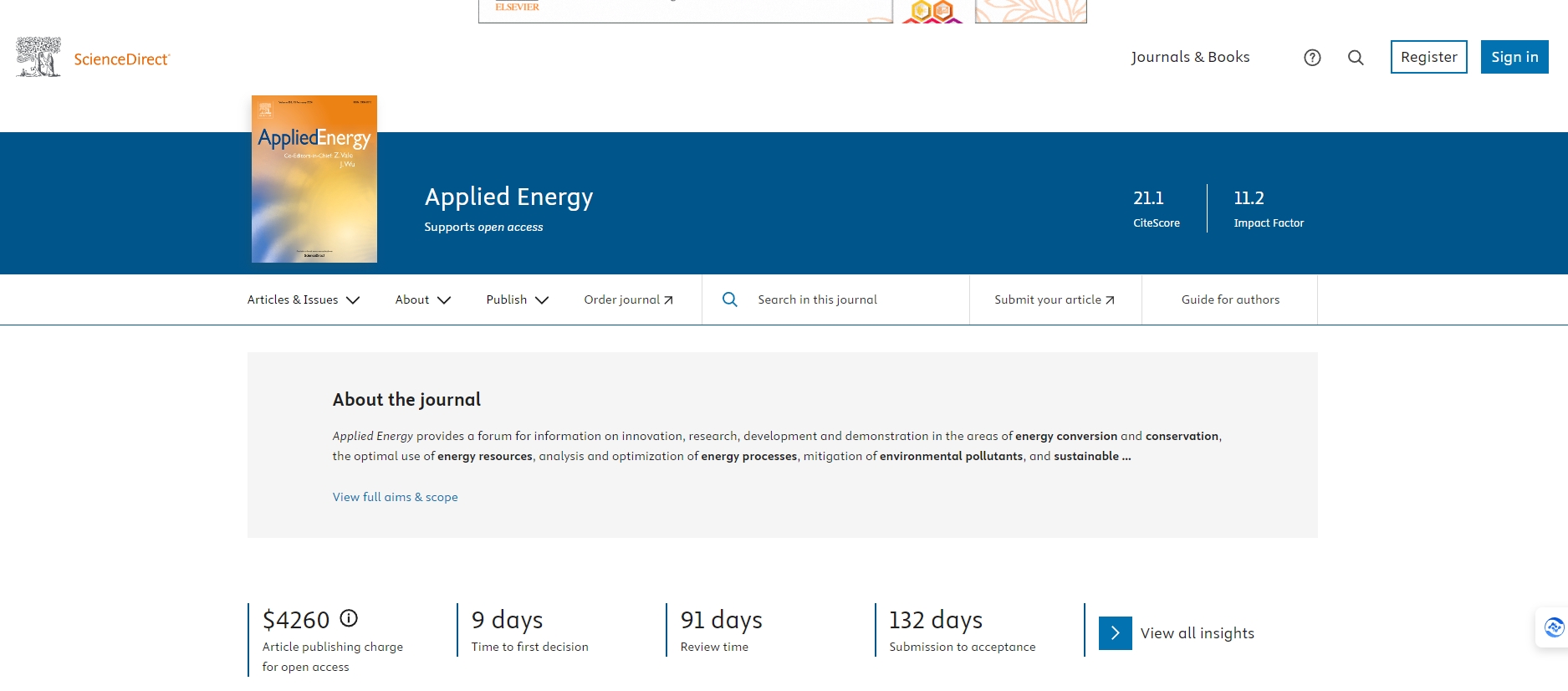Open the ScienceDirect home logo

121,59
